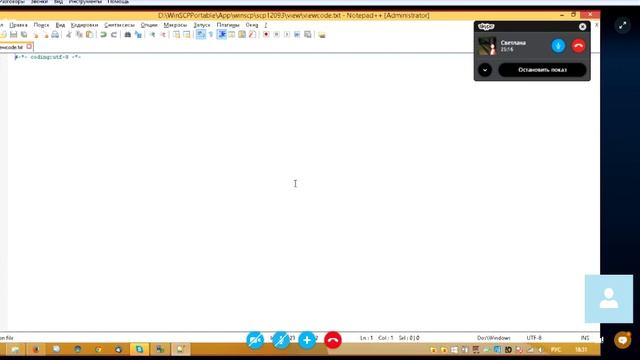This screenshot has width=640, height=360.
Task: Open Skype from the shared taskbar
Action: coord(139,349)
